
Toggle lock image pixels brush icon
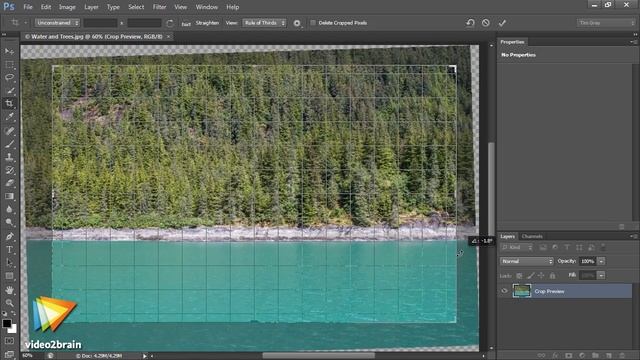530,276
